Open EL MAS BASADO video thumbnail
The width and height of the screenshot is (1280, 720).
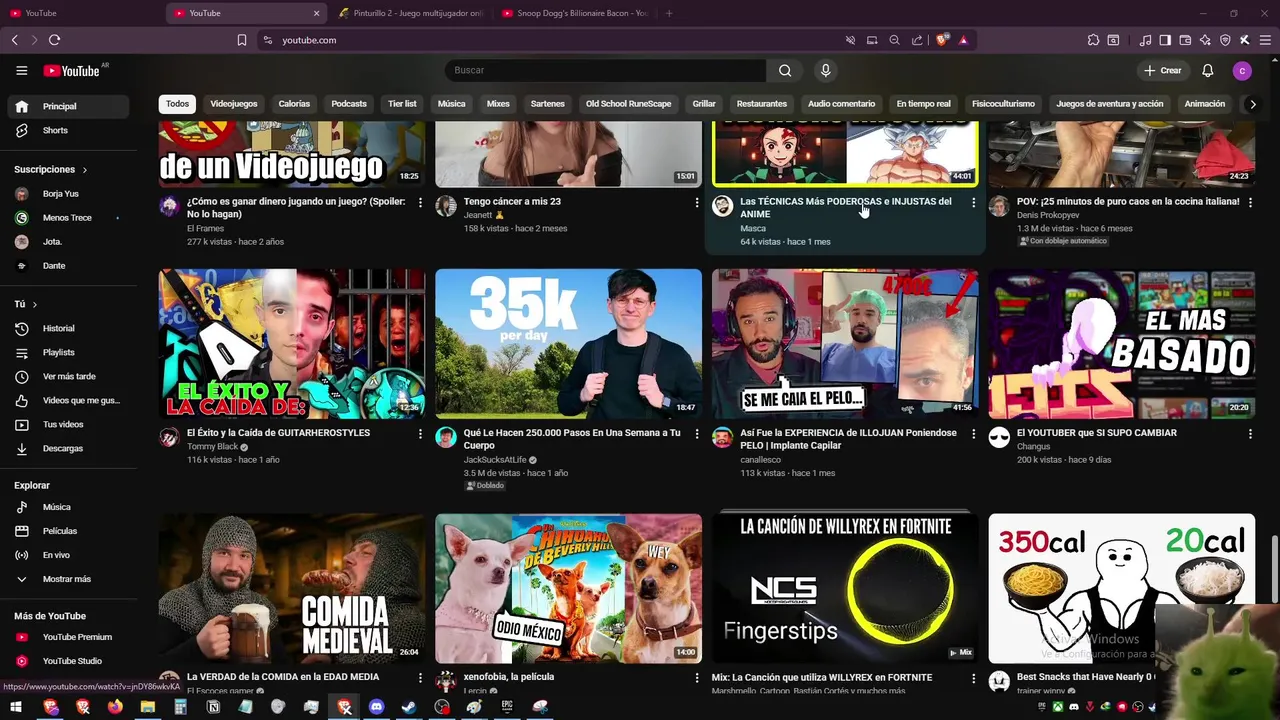coord(1121,343)
